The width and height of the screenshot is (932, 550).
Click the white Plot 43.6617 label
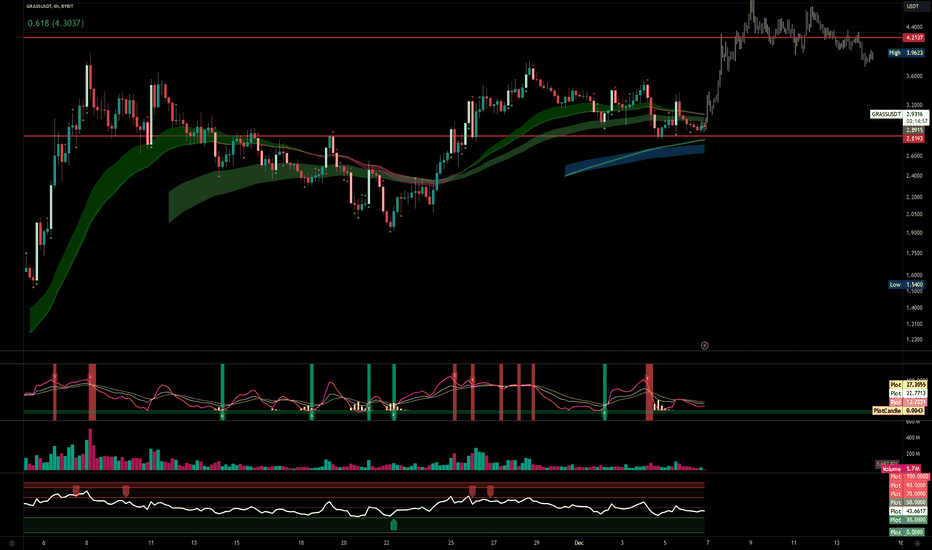[908, 511]
